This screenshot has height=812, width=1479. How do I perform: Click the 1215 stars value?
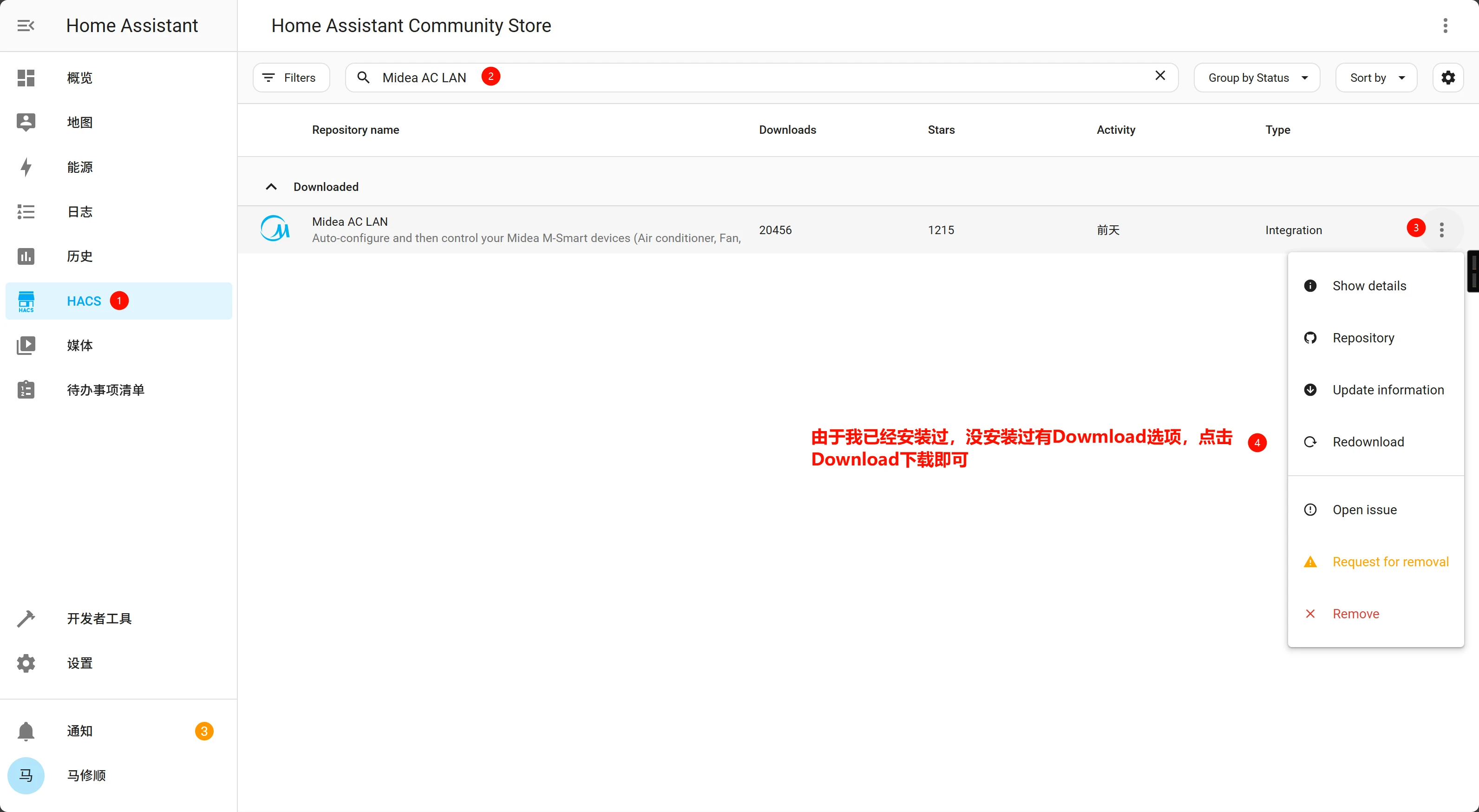click(941, 229)
